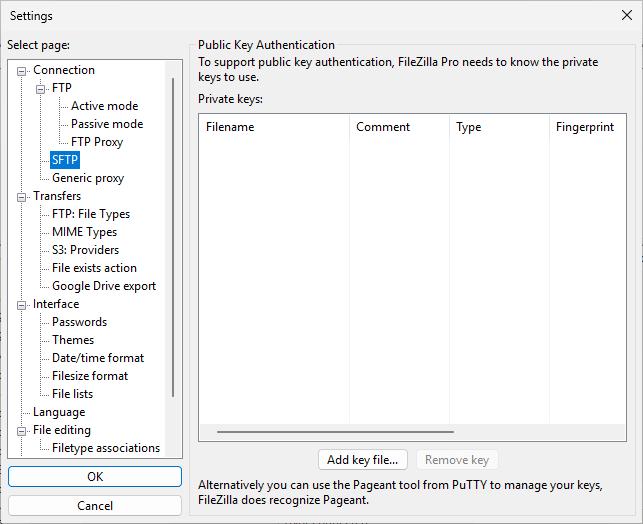Go to the FTP Proxy page

tap(97, 142)
